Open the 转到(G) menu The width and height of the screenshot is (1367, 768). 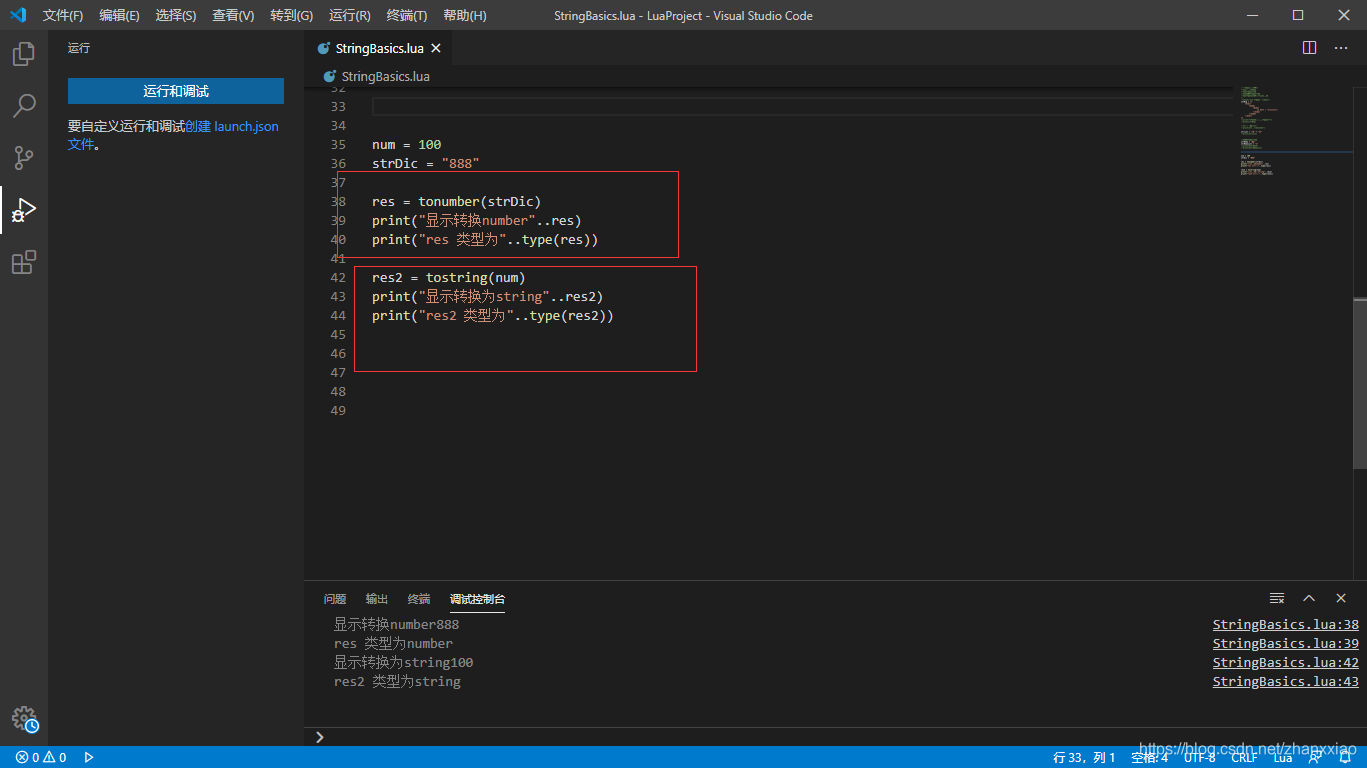(x=291, y=15)
